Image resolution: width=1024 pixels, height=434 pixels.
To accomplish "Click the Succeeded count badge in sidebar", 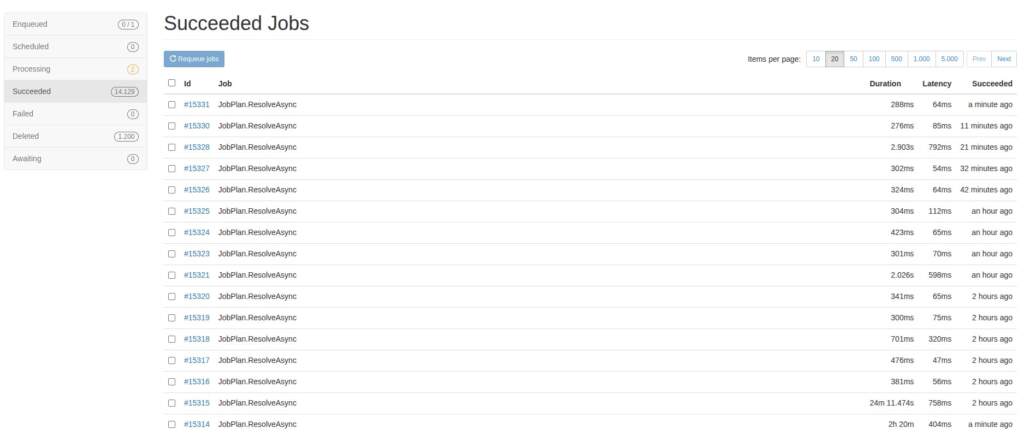I will tap(125, 91).
